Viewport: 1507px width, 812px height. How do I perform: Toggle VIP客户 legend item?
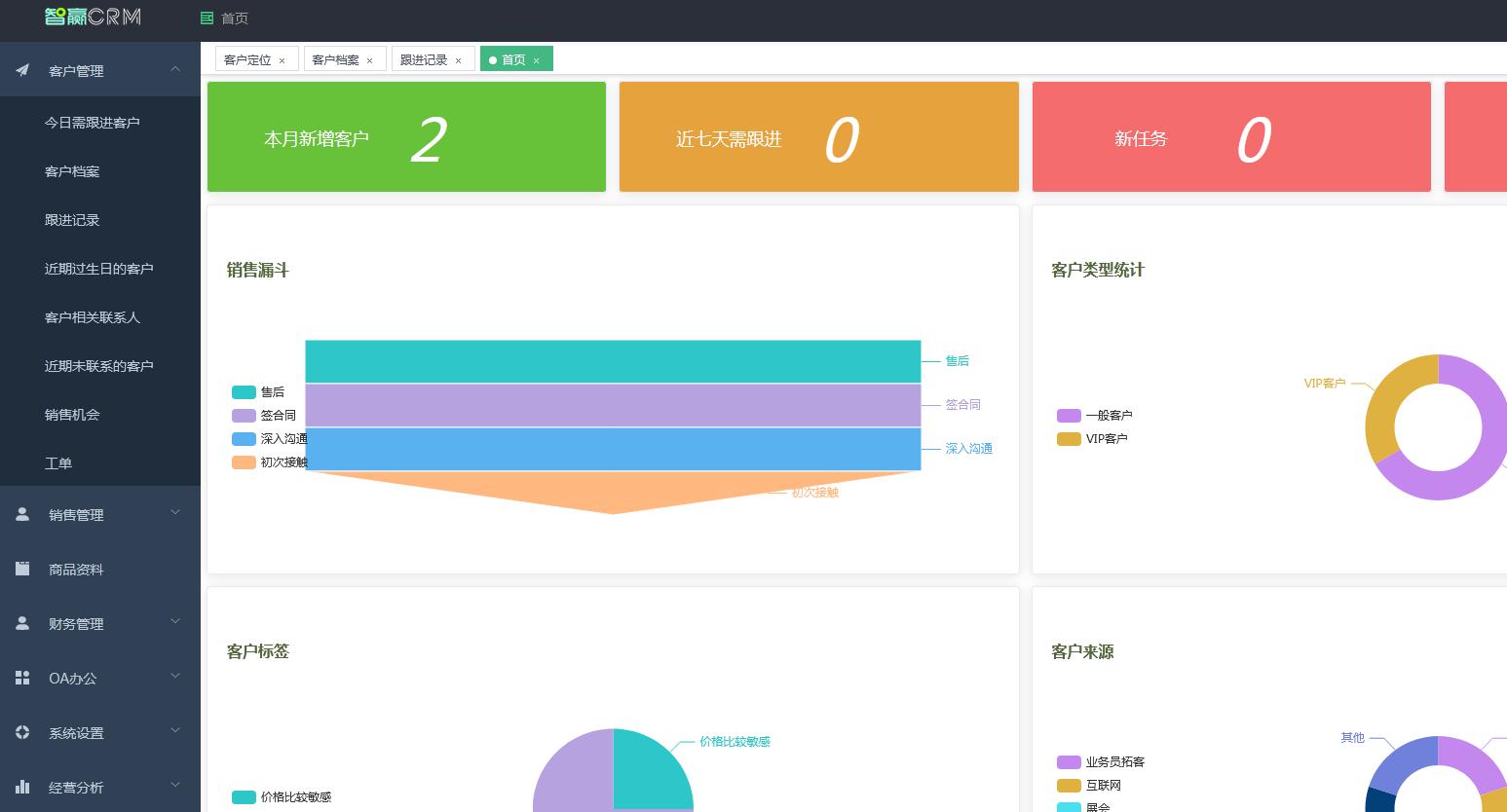click(x=1092, y=439)
